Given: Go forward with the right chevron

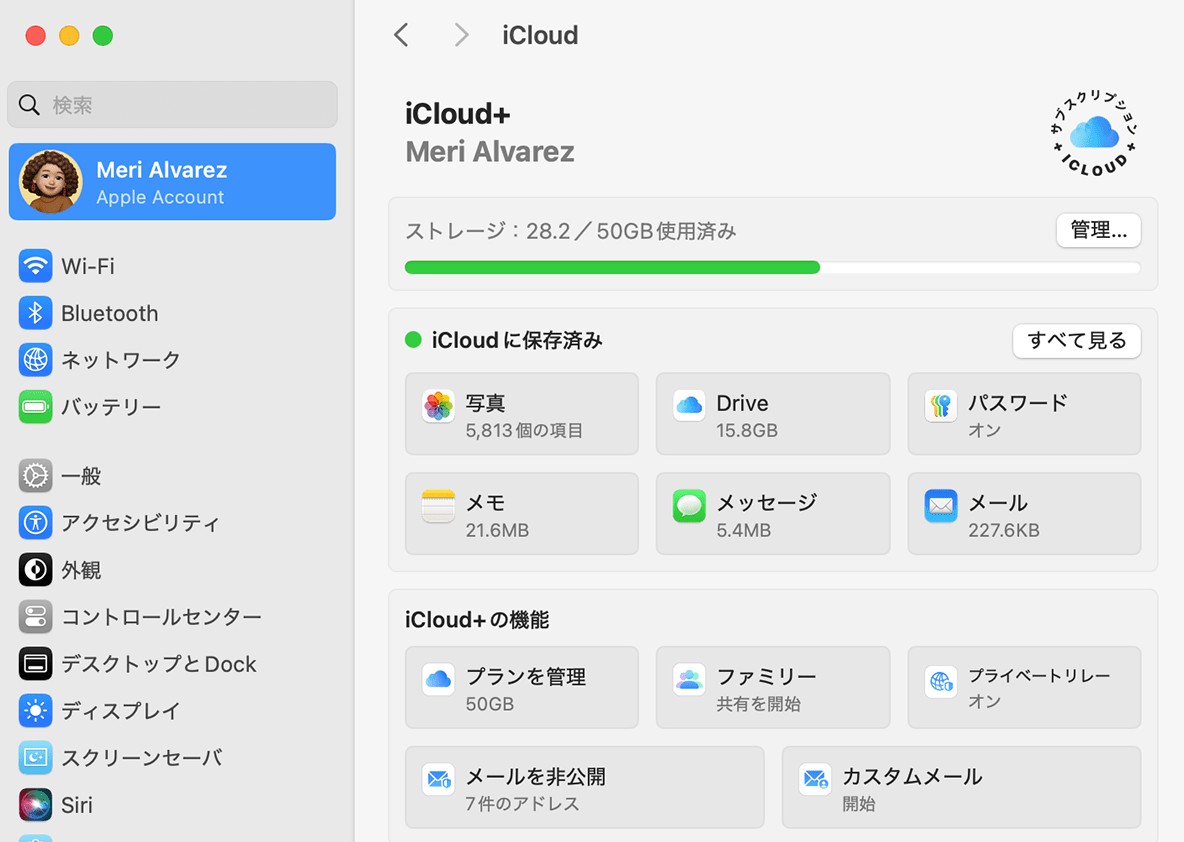Looking at the screenshot, I should [x=461, y=35].
